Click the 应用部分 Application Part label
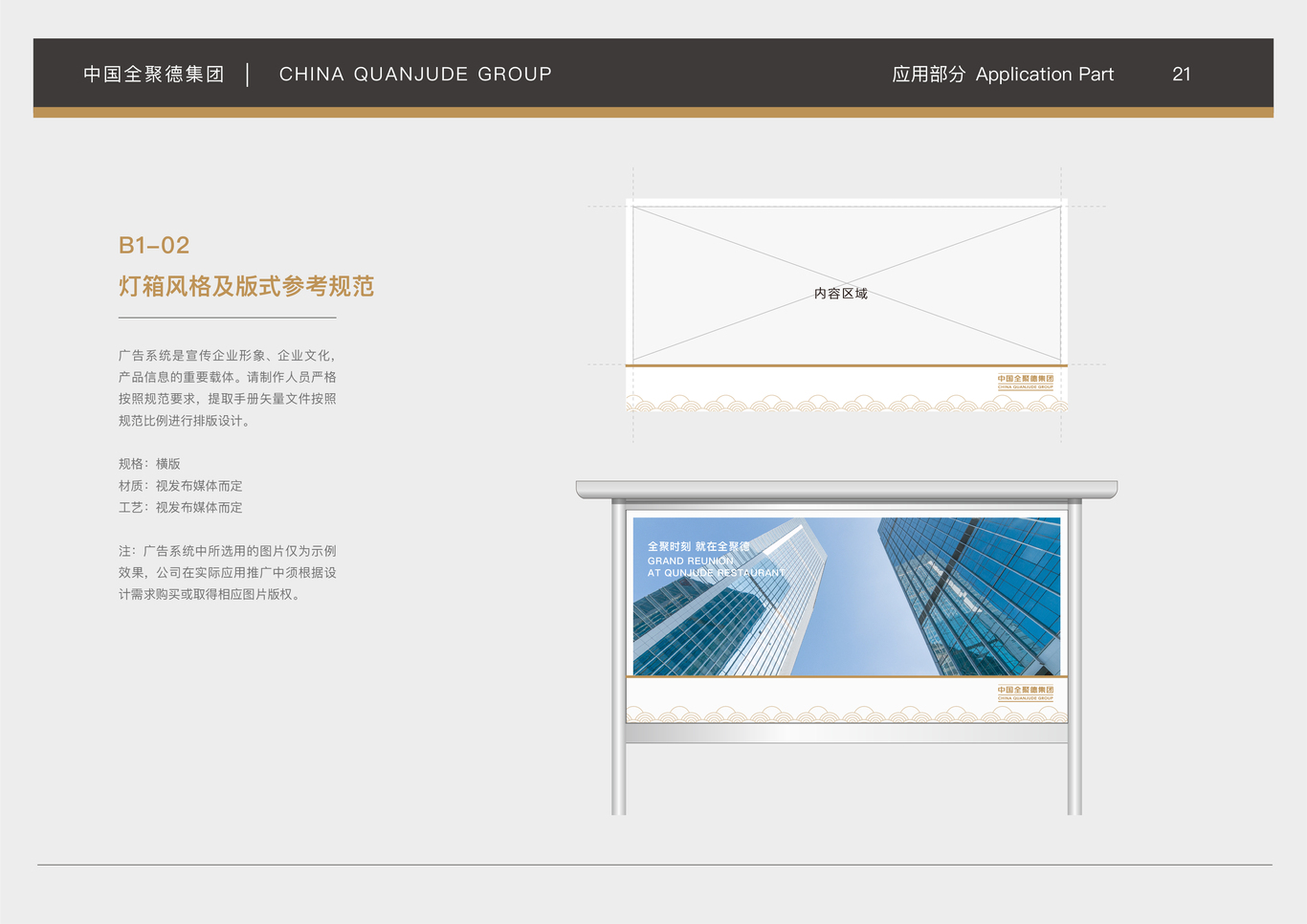 [x=1003, y=75]
